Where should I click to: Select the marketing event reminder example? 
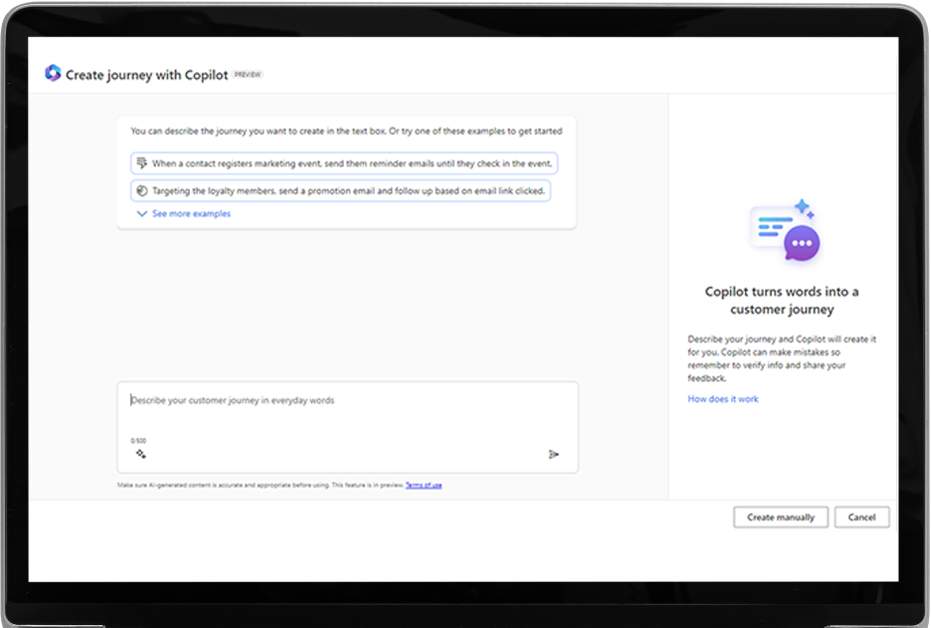(x=344, y=163)
